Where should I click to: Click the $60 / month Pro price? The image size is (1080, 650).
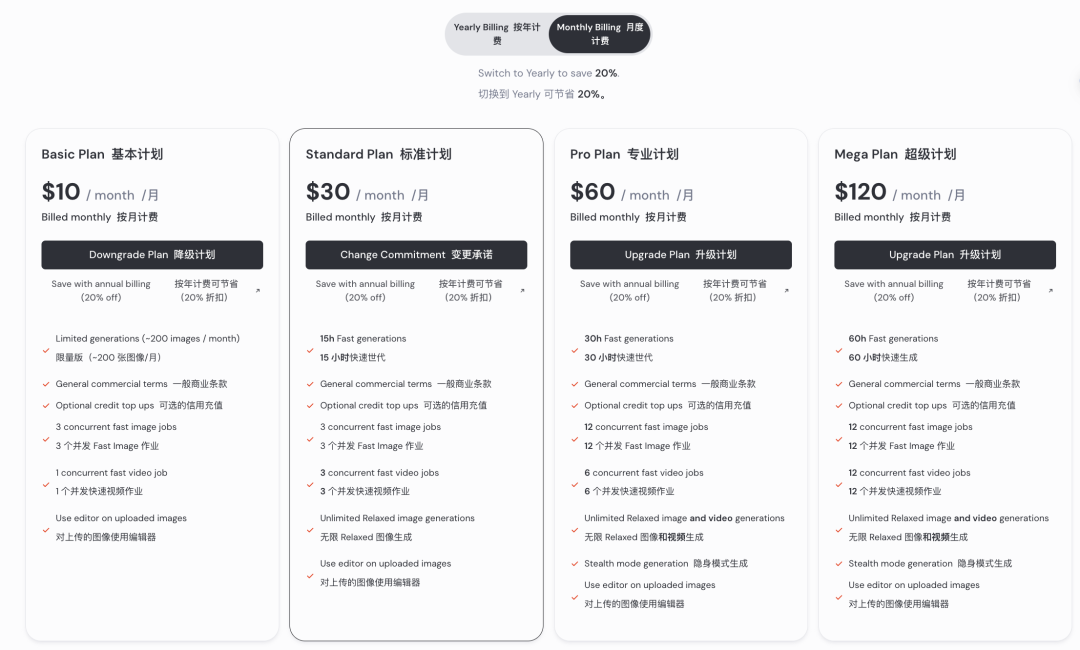click(x=632, y=192)
